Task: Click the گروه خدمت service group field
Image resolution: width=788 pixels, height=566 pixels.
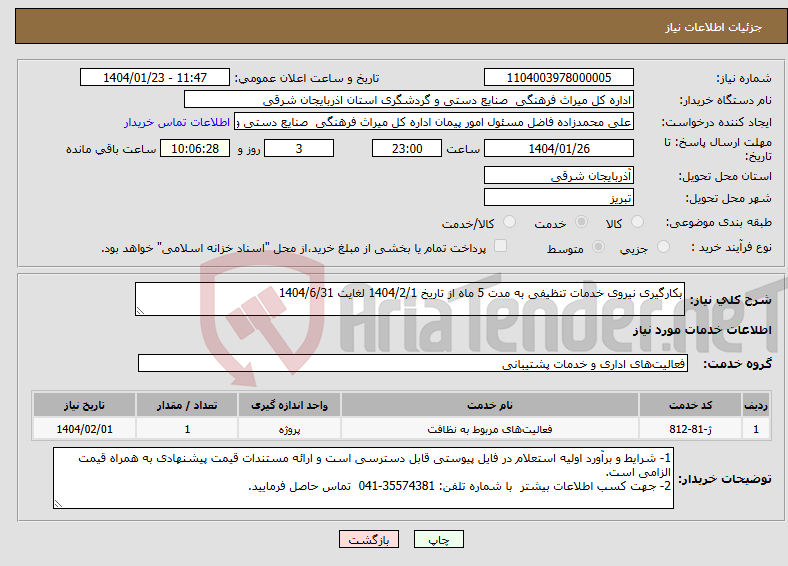Action: [x=413, y=363]
